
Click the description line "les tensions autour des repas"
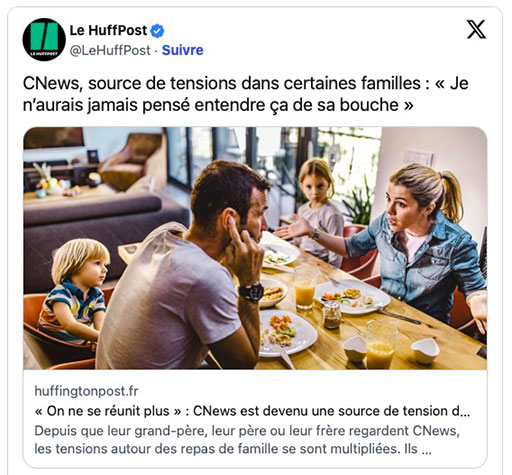232,449
